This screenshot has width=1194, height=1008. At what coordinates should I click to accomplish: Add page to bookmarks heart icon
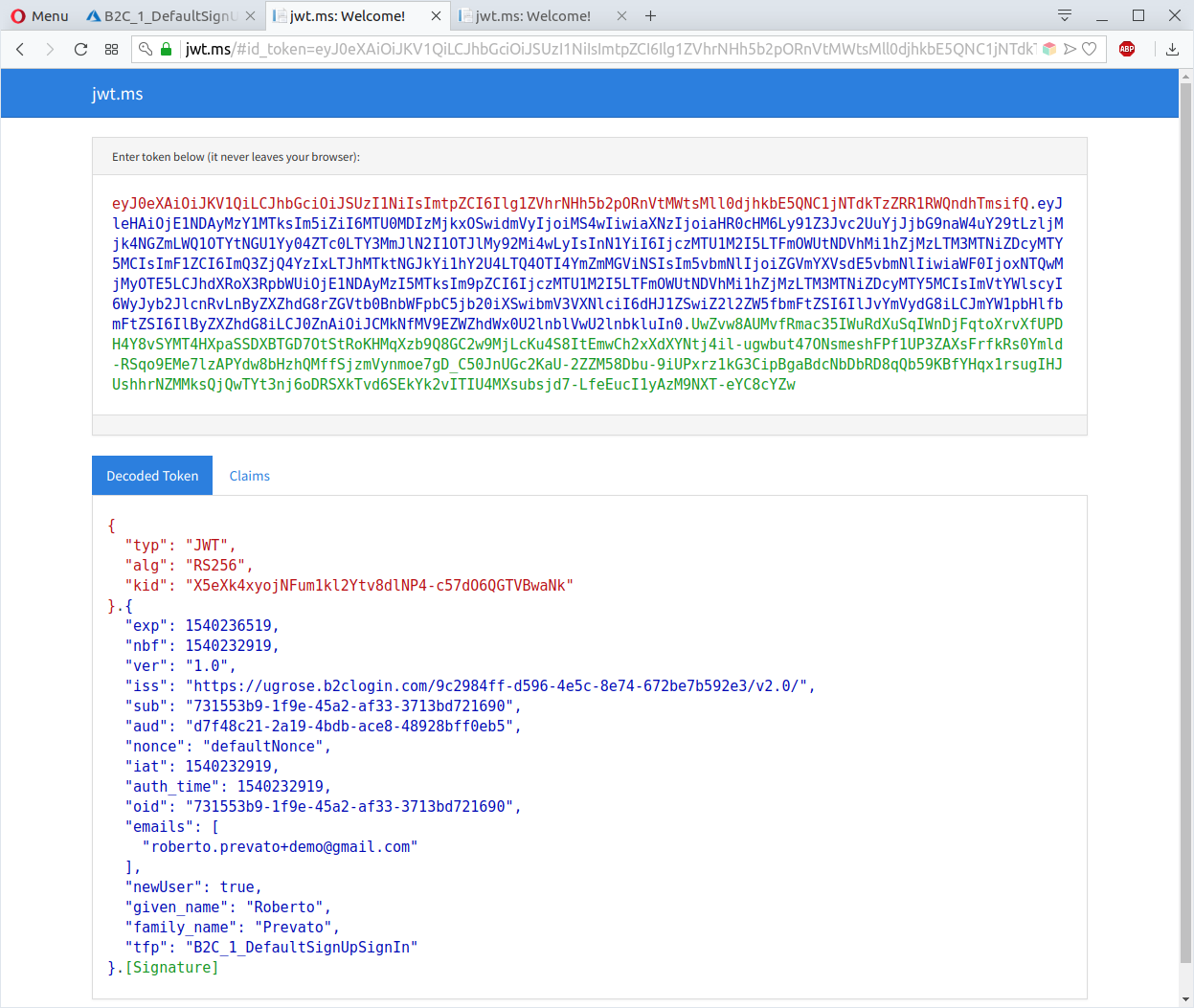tap(1090, 49)
